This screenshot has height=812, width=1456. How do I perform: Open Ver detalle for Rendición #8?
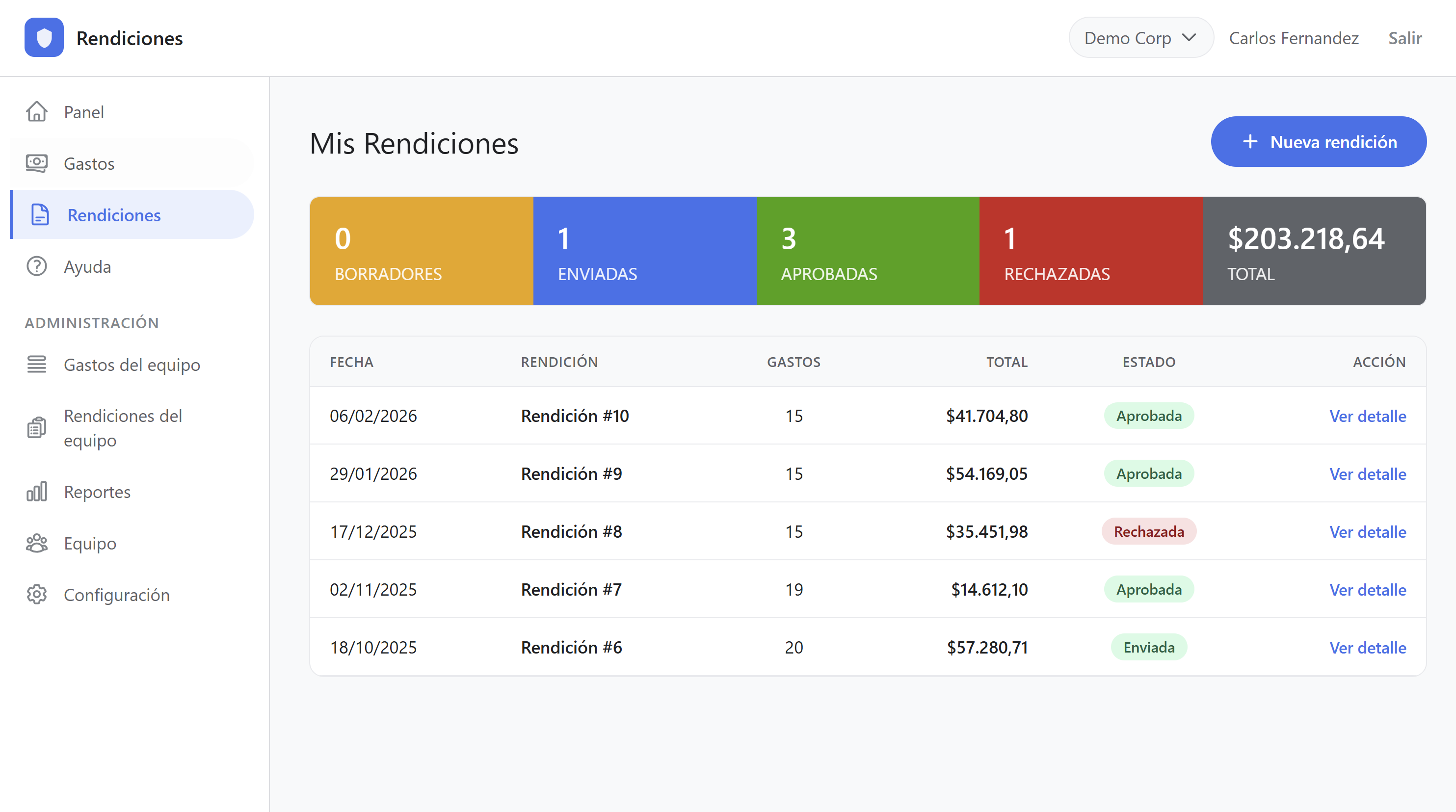1368,532
